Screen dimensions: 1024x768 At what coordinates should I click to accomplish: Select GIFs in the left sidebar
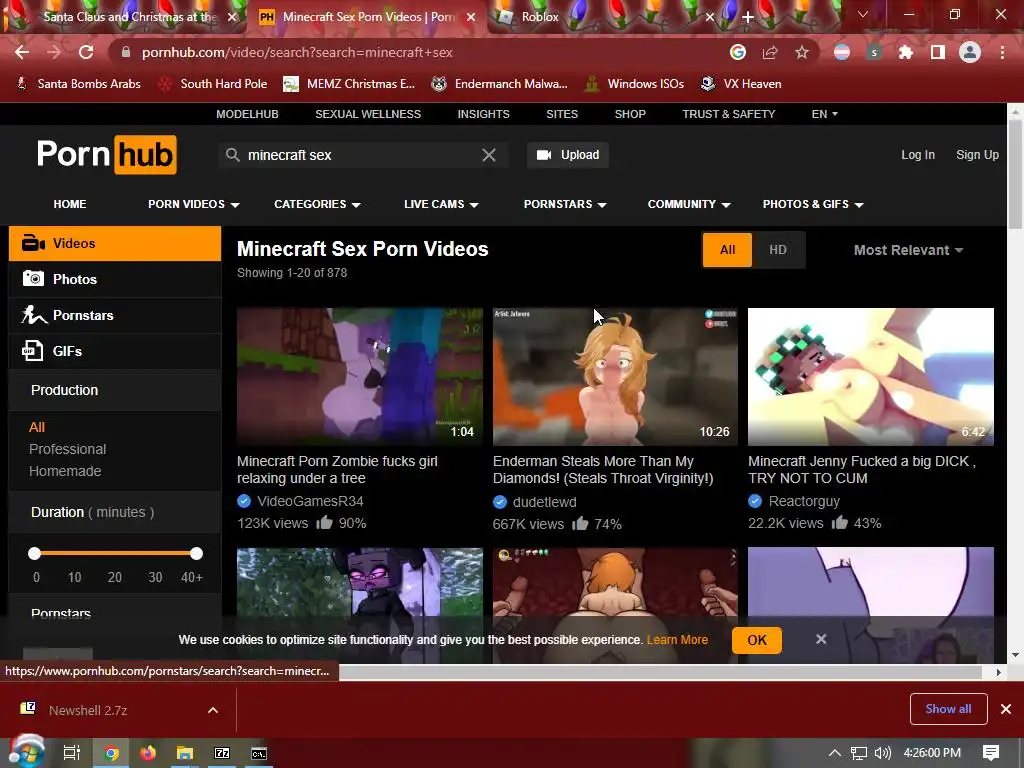[x=115, y=351]
